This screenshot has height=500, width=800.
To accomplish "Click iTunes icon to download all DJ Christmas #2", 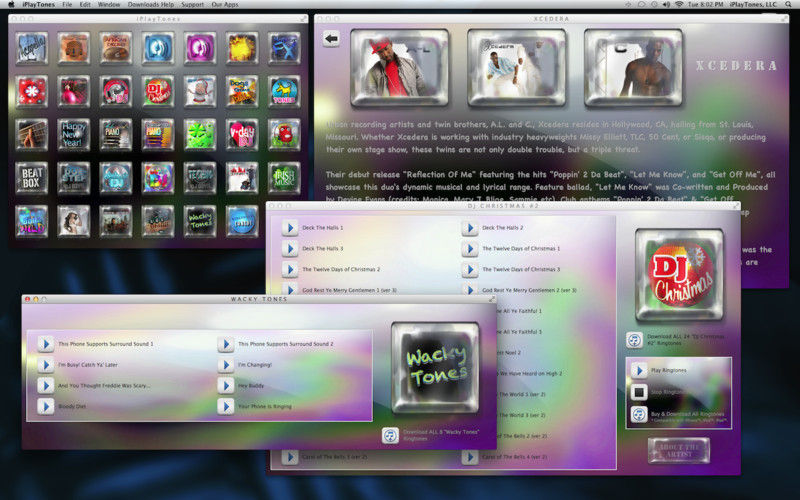I will pos(634,340).
